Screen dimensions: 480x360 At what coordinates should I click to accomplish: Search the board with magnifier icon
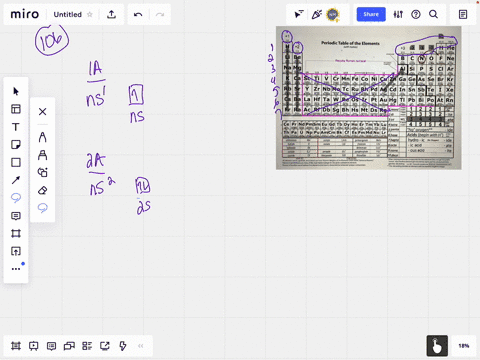pos(433,14)
